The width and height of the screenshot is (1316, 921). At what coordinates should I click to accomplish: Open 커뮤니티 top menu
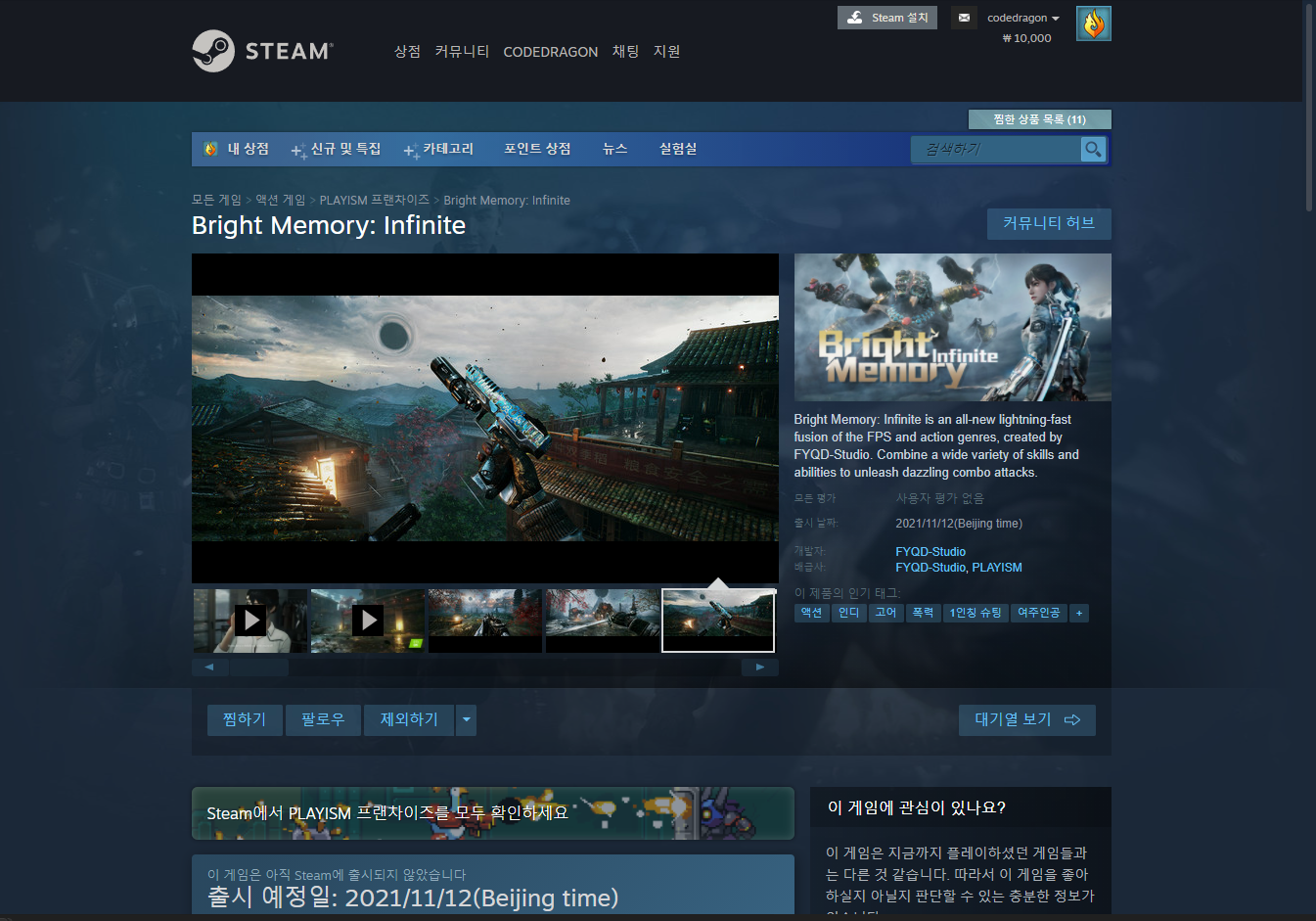[x=462, y=51]
